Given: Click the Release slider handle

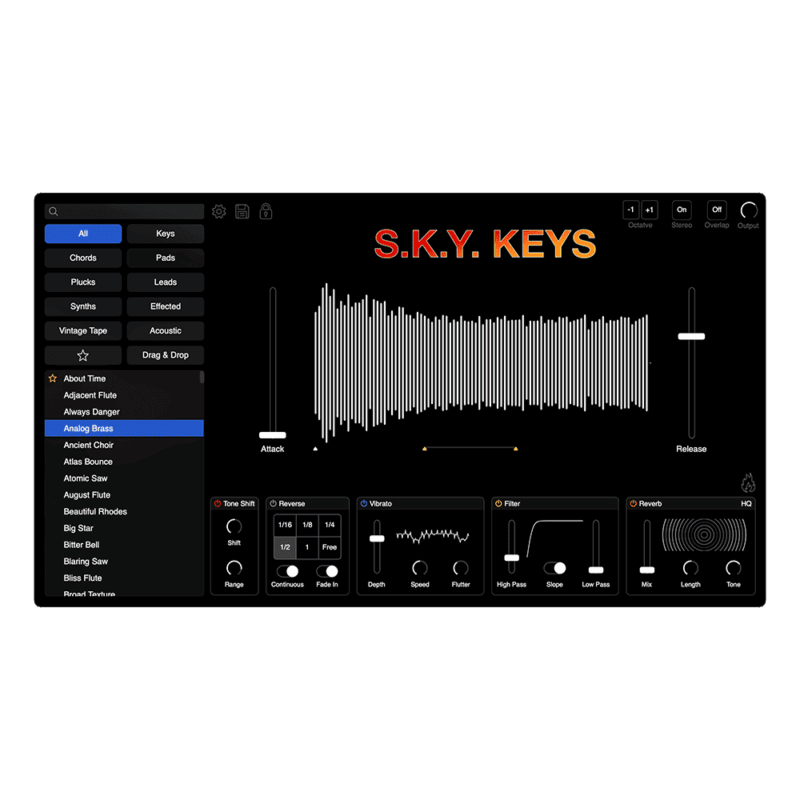Looking at the screenshot, I should (691, 336).
